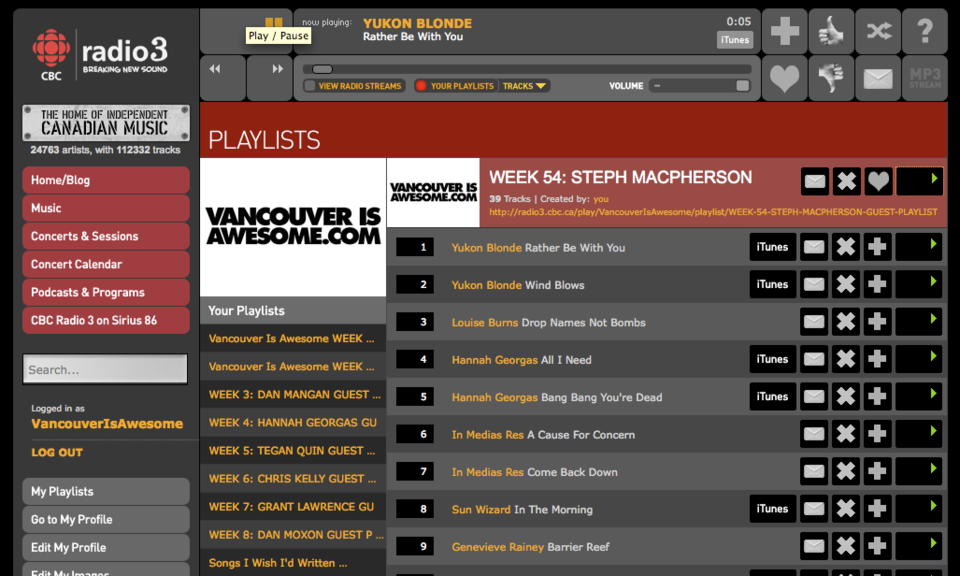This screenshot has width=960, height=576.
Task: Click the large Vancouver Is Awesome thumbnail
Action: [293, 227]
